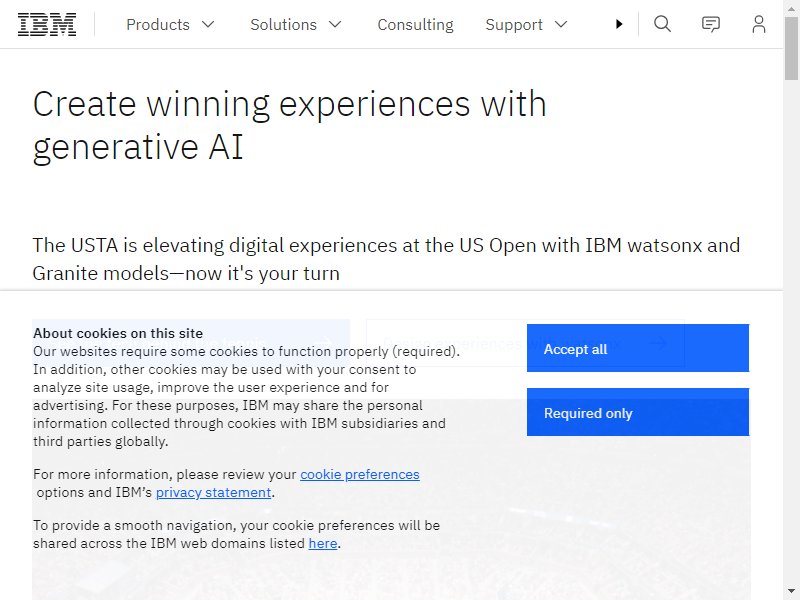
Task: Click 'Create winning experiences with generative AI' heading
Action: click(289, 125)
